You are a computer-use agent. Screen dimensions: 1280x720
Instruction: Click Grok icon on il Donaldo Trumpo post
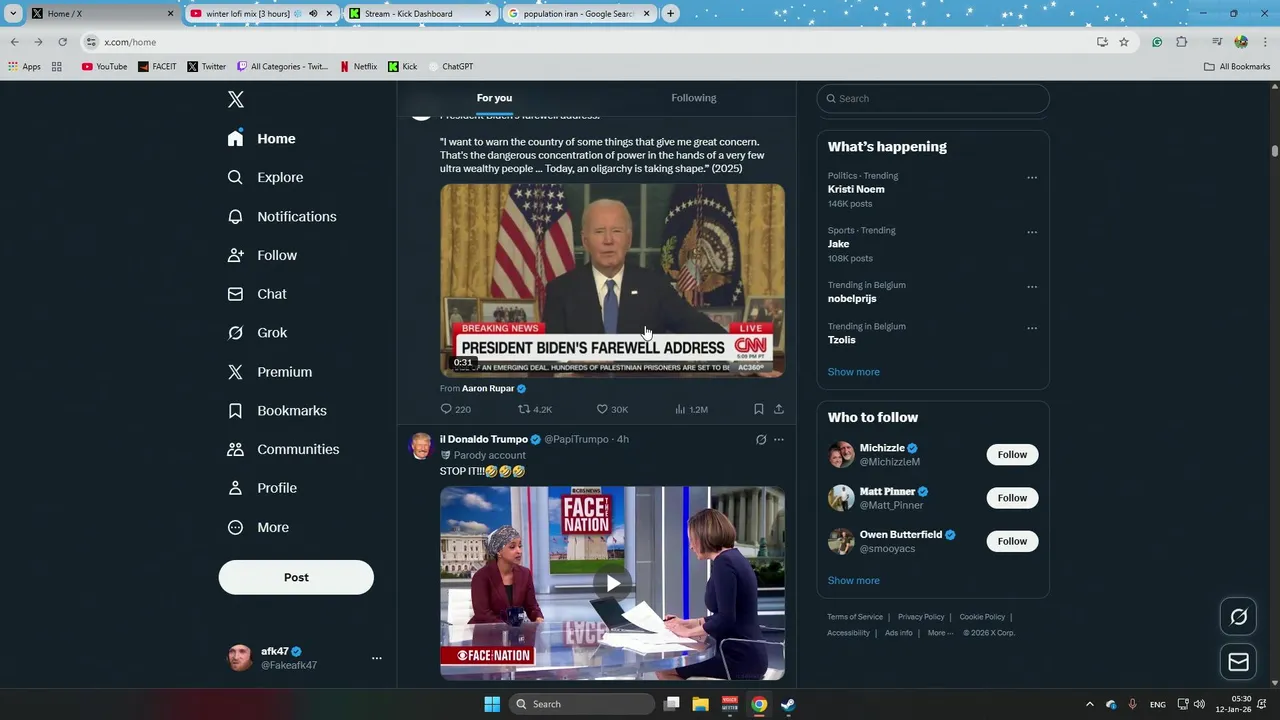click(x=761, y=440)
